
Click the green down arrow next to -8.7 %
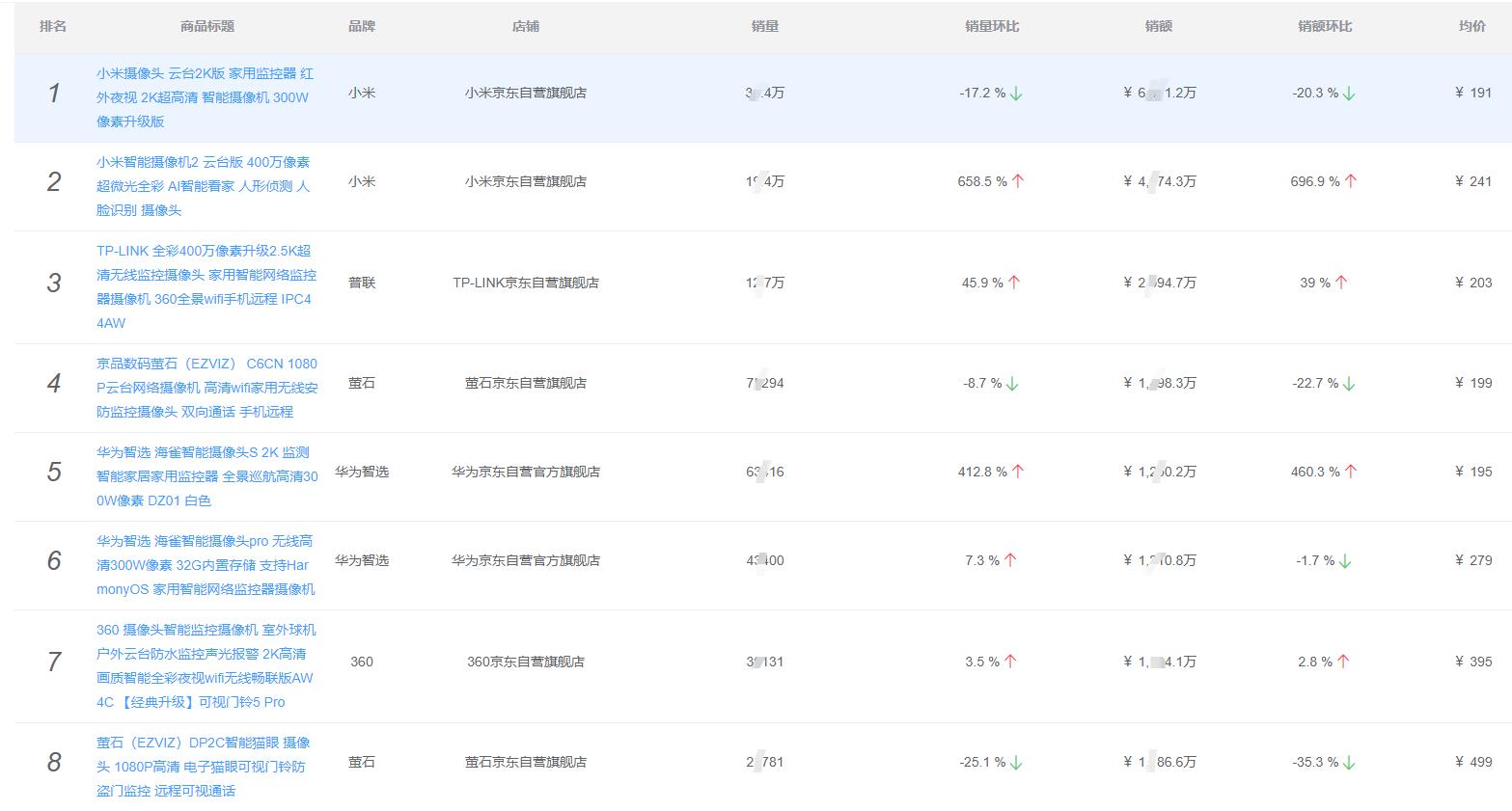(1012, 384)
